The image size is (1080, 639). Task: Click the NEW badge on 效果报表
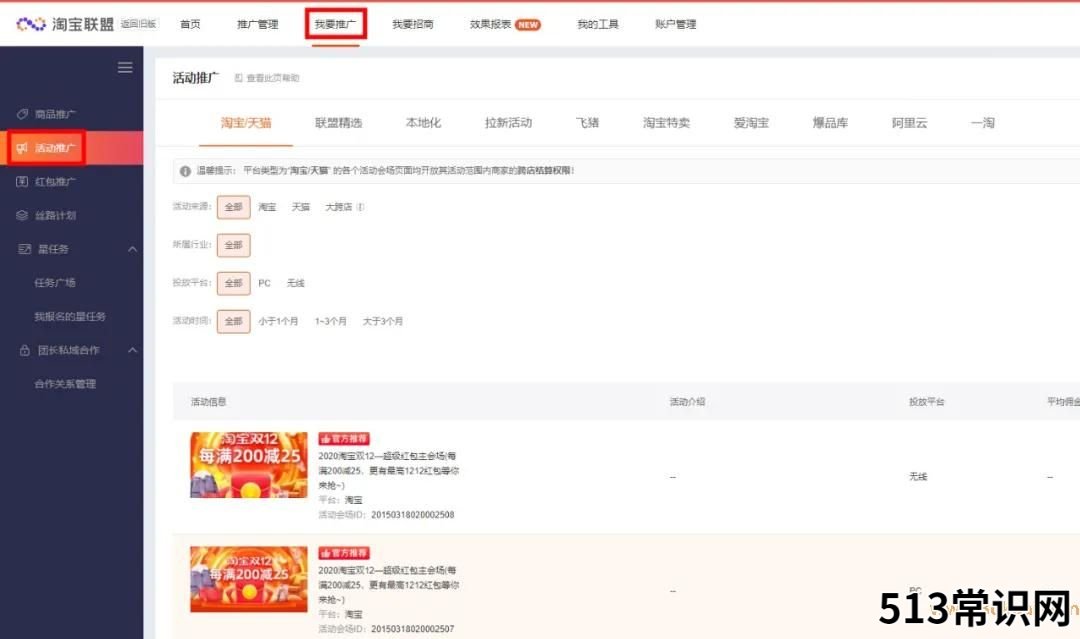(528, 25)
